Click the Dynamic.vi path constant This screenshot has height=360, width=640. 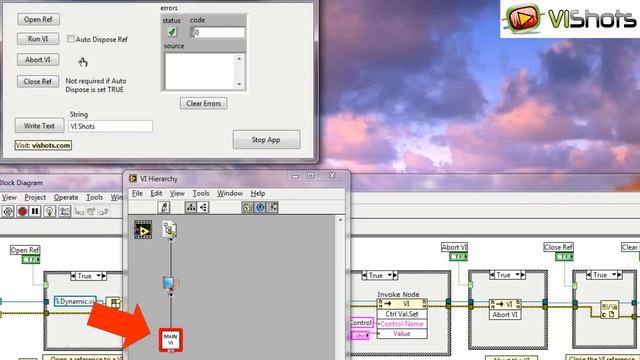point(76,302)
